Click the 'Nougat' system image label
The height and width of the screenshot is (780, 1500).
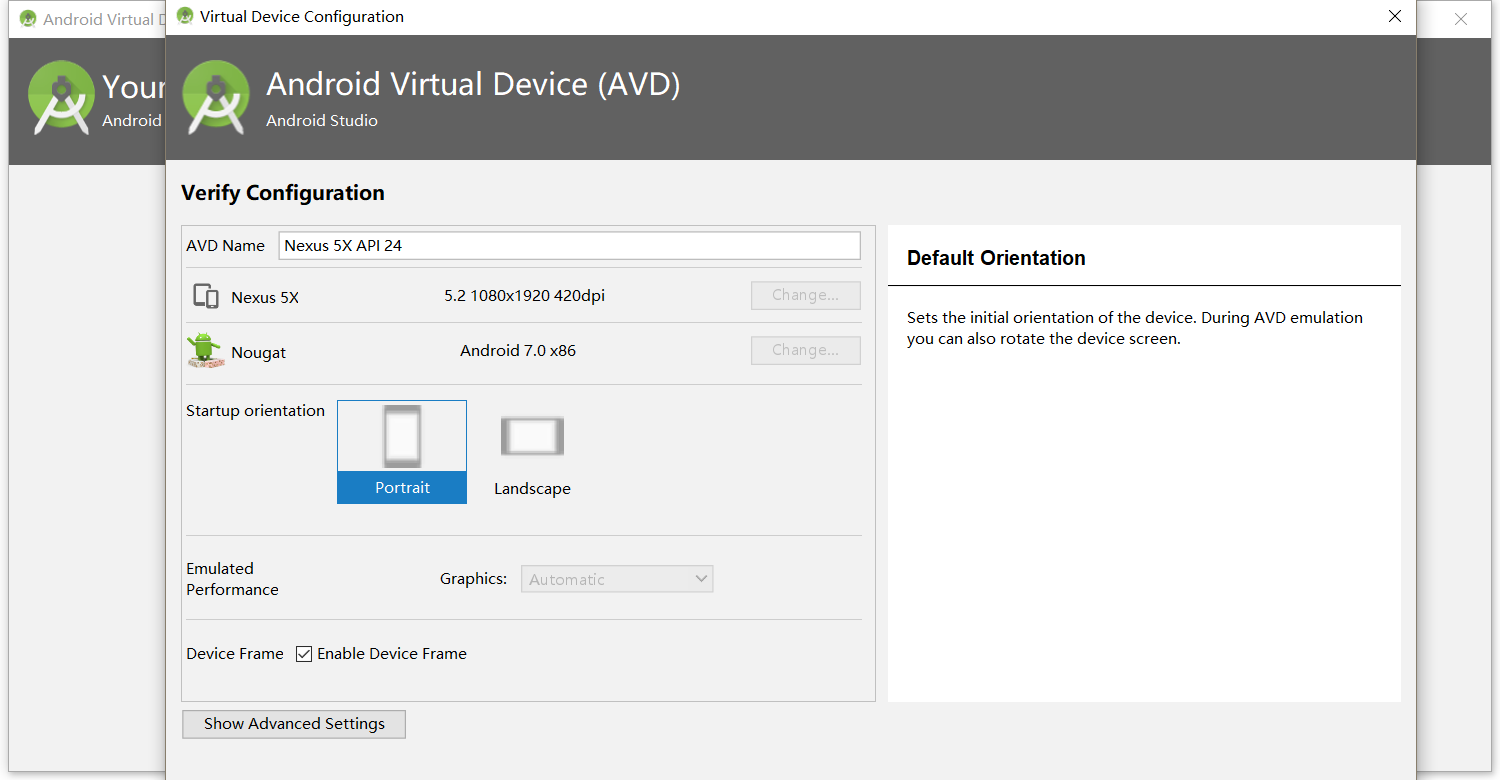click(x=259, y=353)
